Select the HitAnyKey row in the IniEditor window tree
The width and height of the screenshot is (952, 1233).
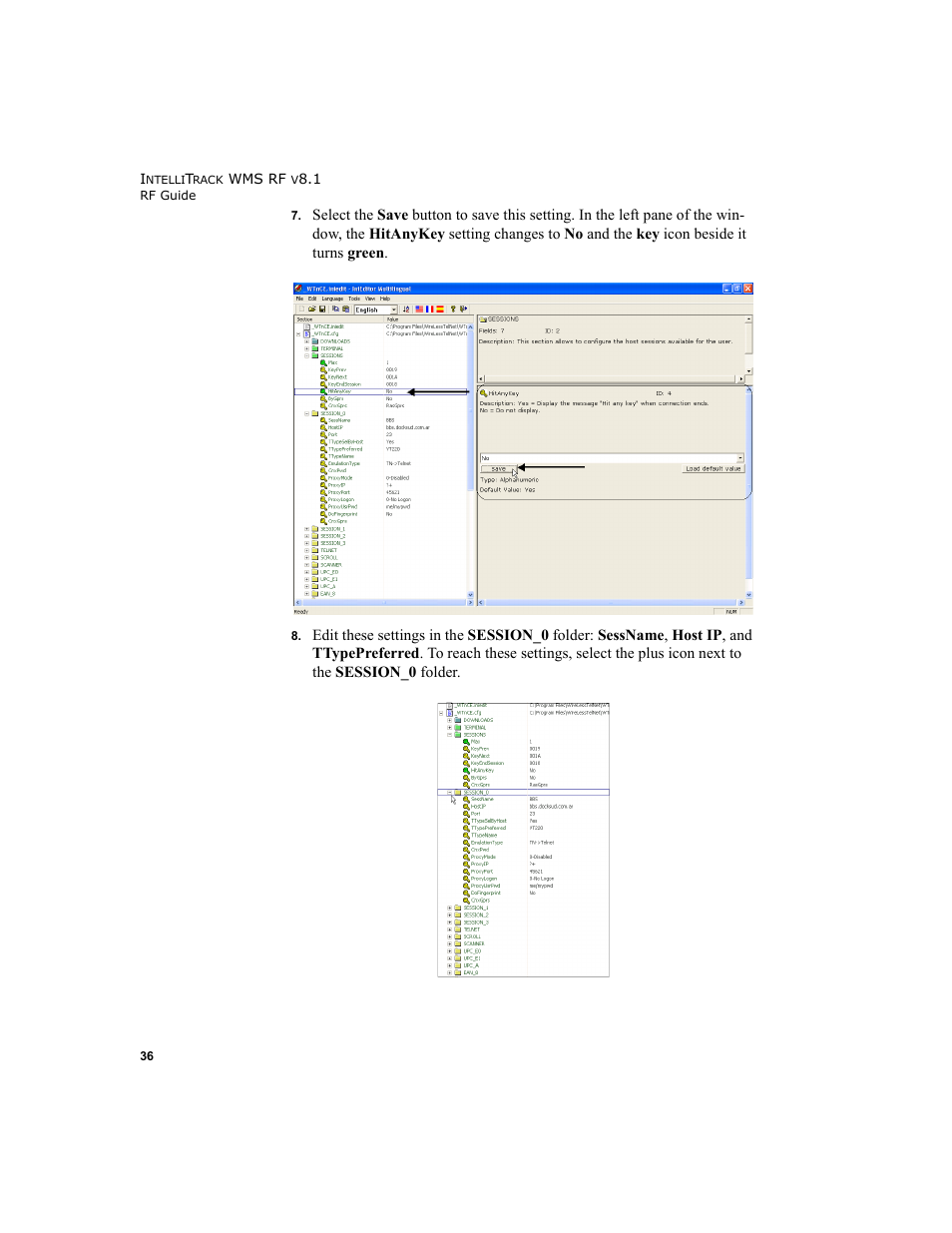tap(381, 391)
